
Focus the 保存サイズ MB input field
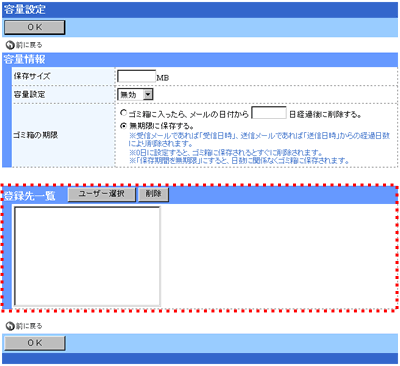tap(136, 76)
